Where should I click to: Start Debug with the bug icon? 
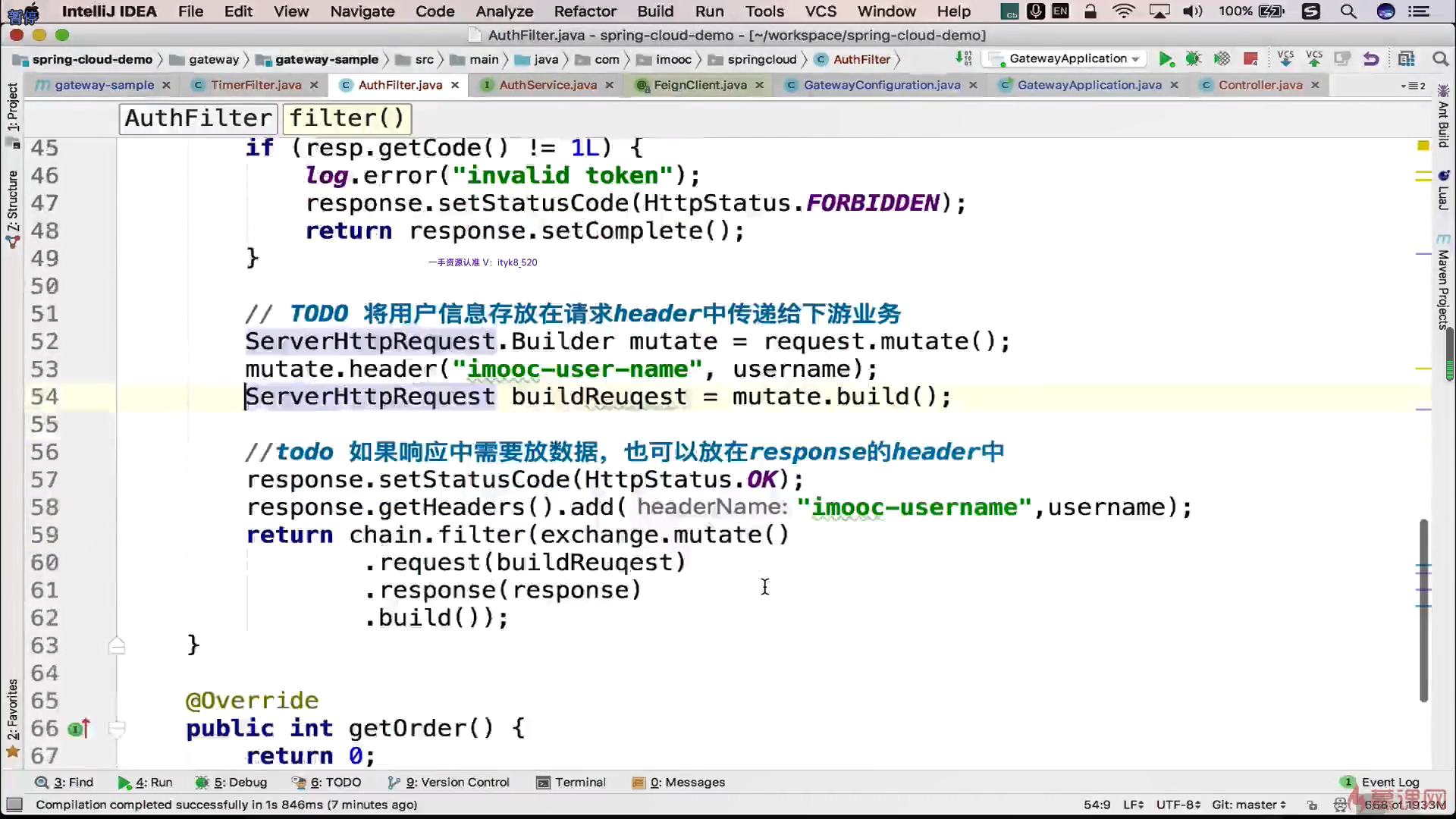click(1194, 59)
